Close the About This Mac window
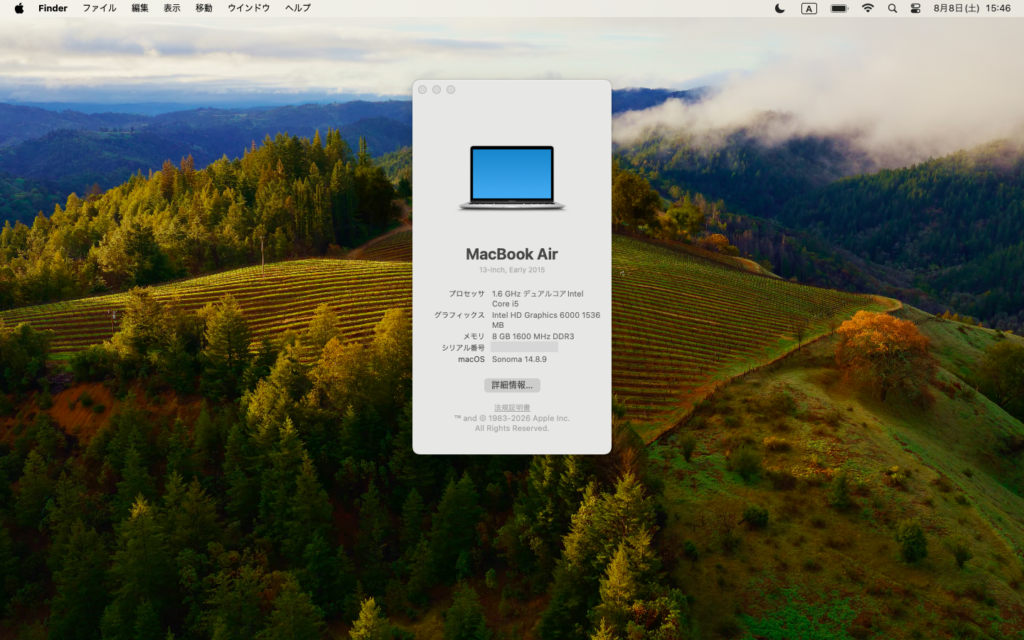 pyautogui.click(x=423, y=89)
